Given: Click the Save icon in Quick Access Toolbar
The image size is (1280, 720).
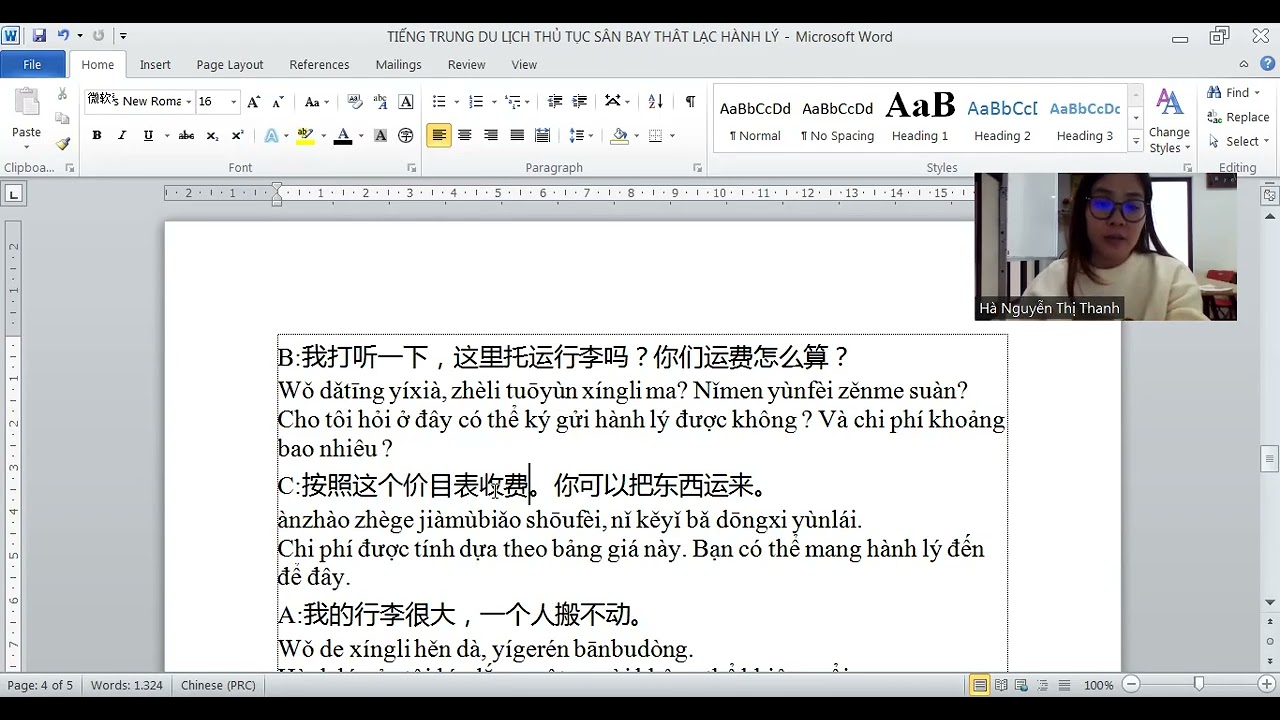Looking at the screenshot, I should tap(39, 36).
